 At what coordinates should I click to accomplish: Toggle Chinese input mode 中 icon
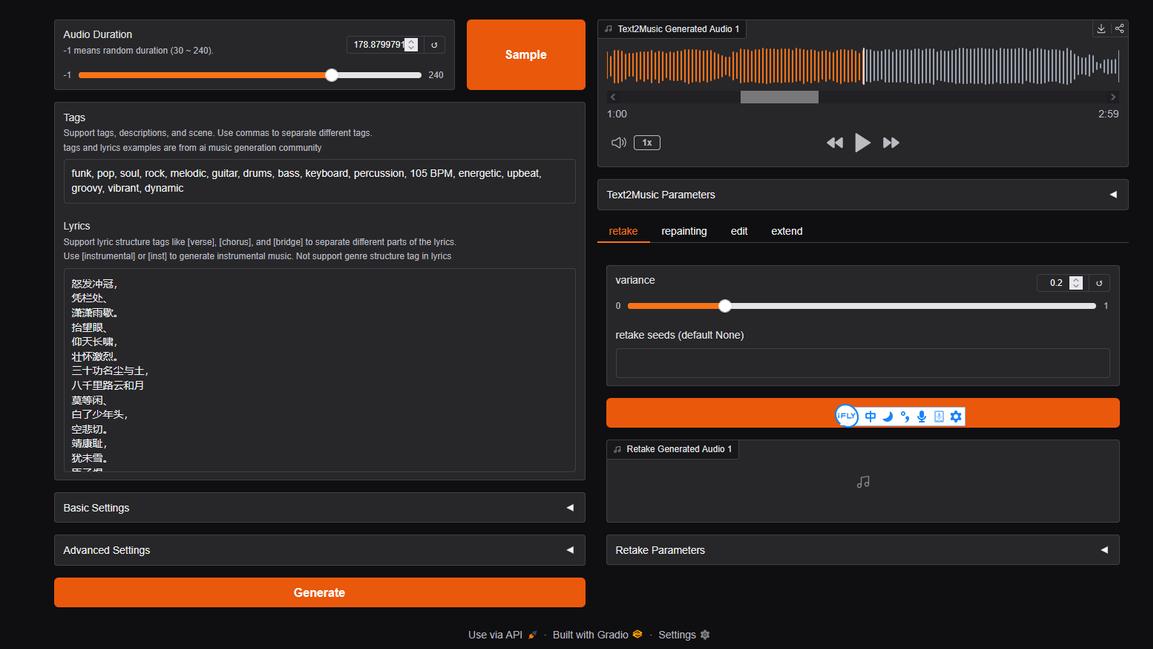[x=871, y=417]
